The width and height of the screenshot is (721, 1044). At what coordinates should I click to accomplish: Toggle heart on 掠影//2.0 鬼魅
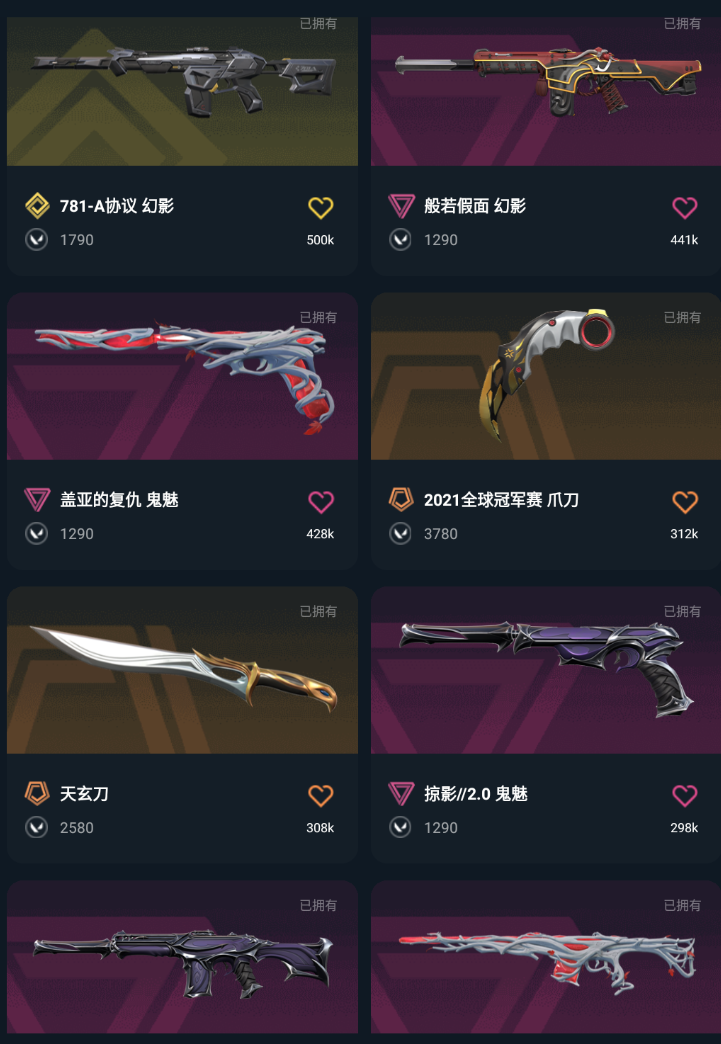[684, 795]
